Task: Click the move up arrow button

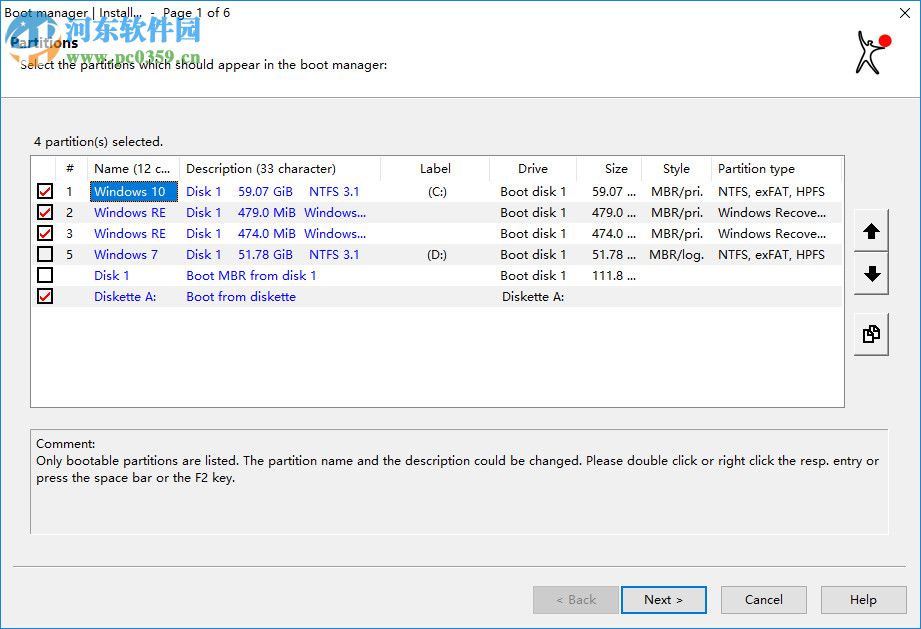Action: 871,232
